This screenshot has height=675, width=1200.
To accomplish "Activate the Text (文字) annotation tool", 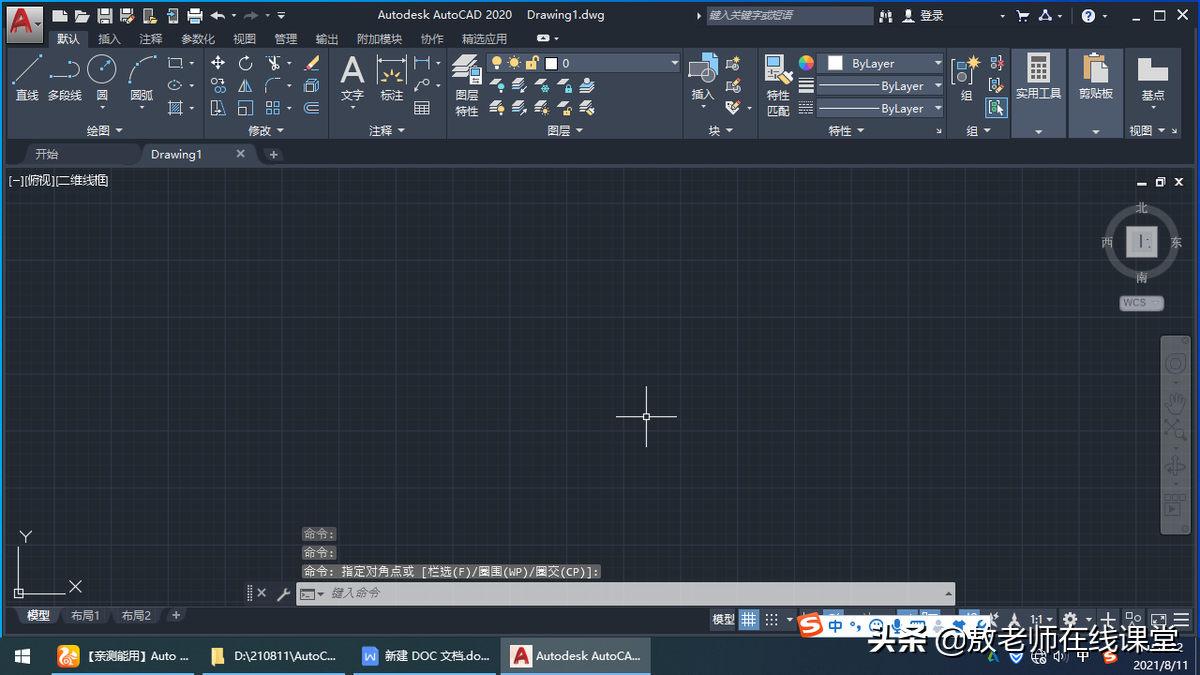I will (x=352, y=77).
